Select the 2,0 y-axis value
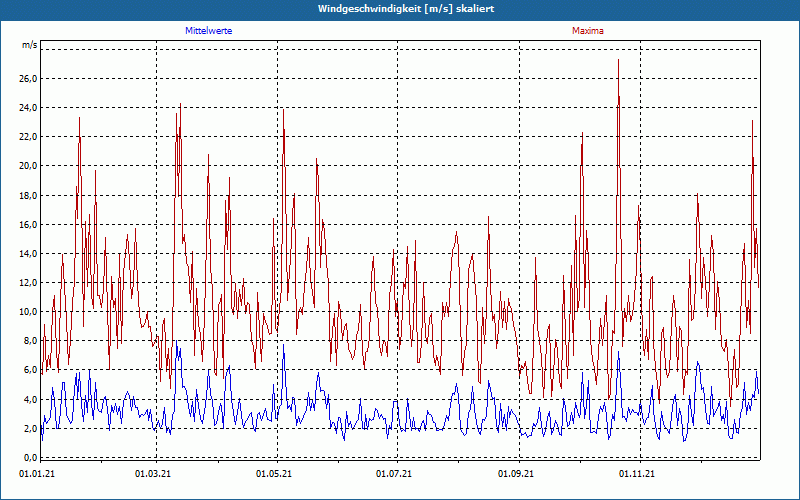The width and height of the screenshot is (800, 500). tap(31, 429)
